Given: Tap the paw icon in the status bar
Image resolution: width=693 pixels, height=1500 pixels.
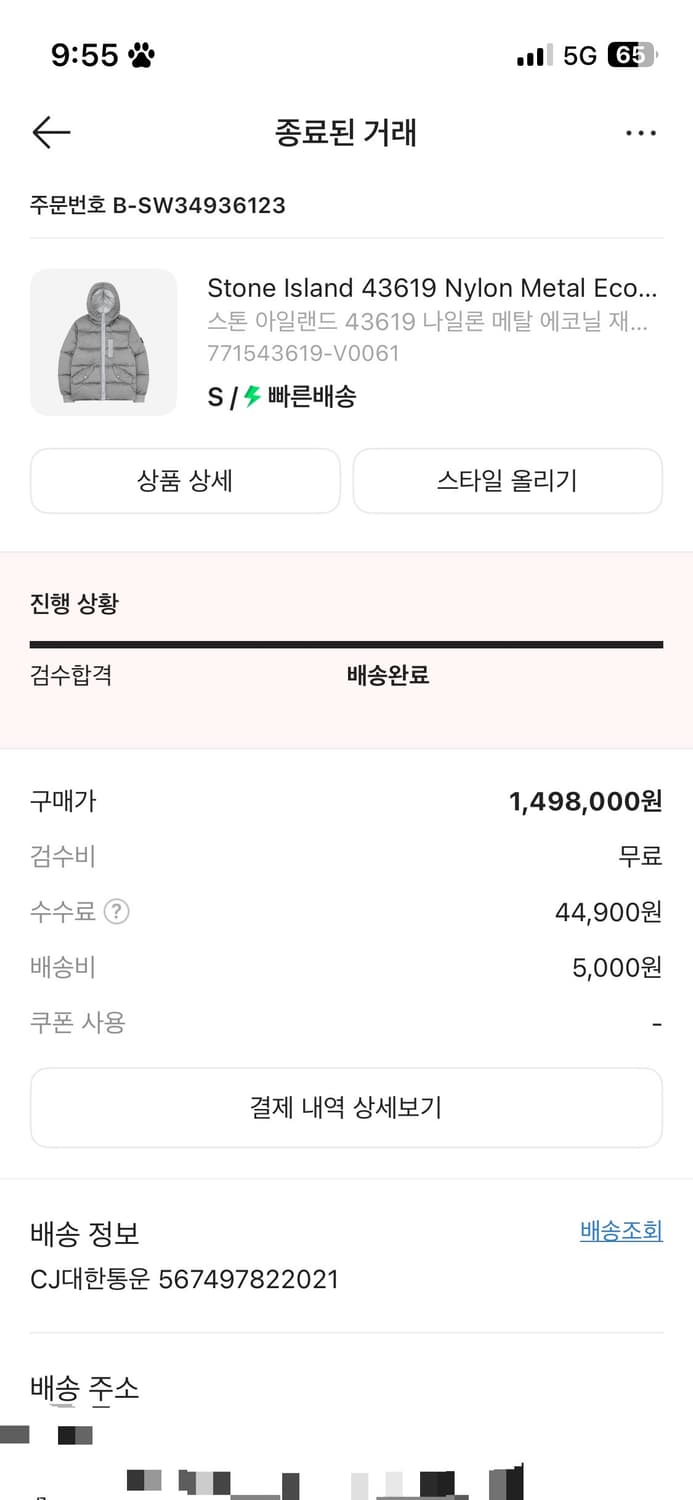Looking at the screenshot, I should pos(141,55).
